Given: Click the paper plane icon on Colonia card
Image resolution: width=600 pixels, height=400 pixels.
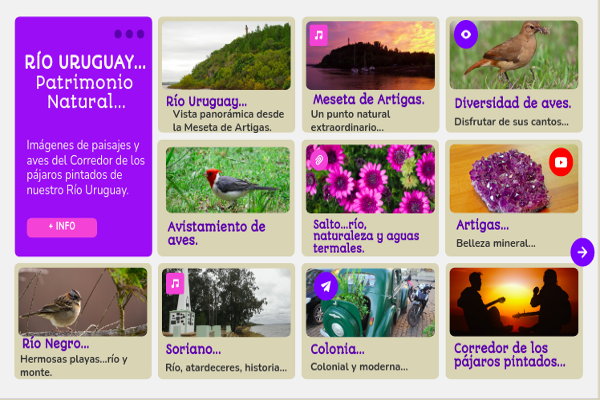Looking at the screenshot, I should [325, 286].
